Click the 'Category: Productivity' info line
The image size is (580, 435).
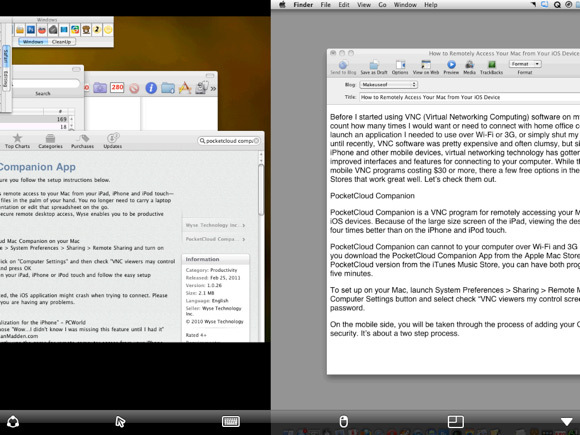[211, 270]
